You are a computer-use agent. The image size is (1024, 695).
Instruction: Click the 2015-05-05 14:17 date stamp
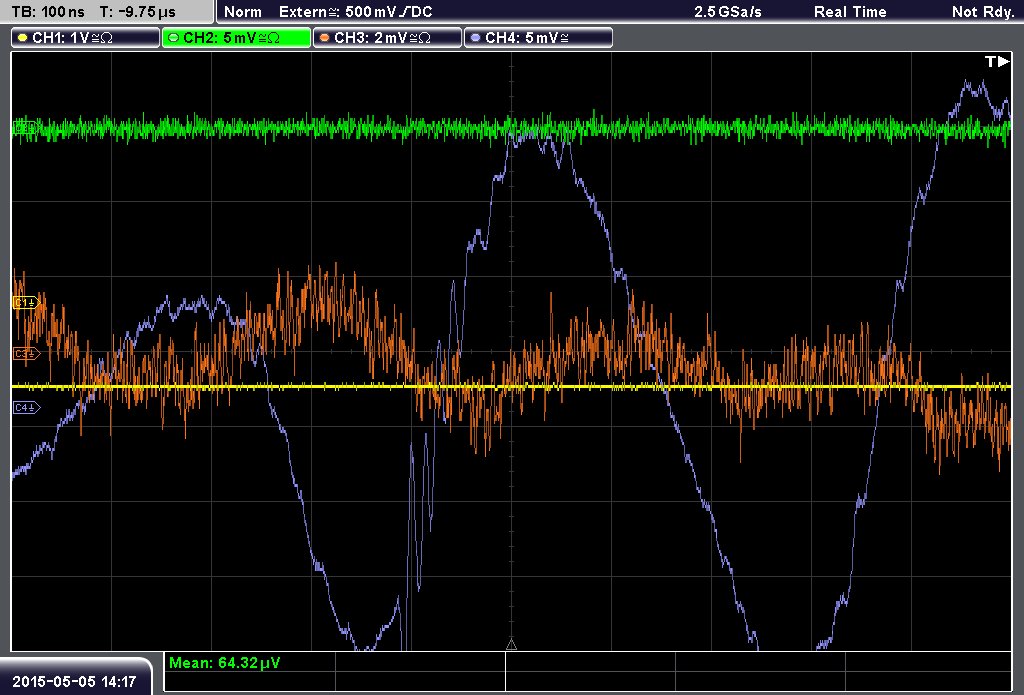(x=74, y=682)
